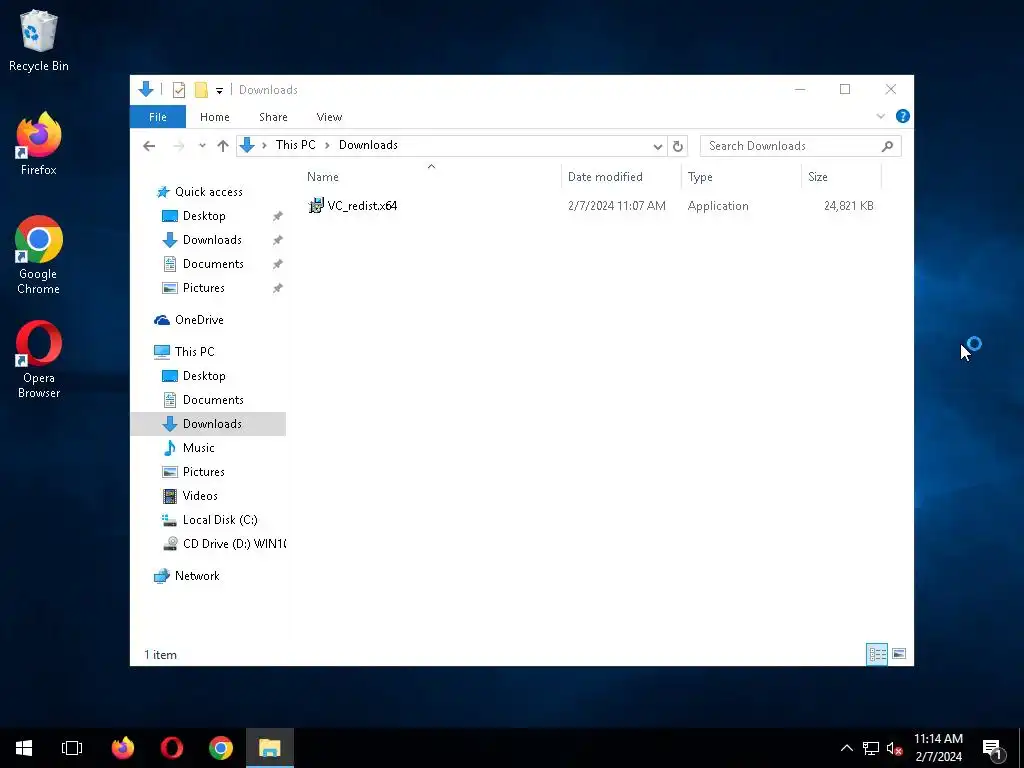The height and width of the screenshot is (768, 1024).
Task: Expand the ribbon with the chevron
Action: 880,116
